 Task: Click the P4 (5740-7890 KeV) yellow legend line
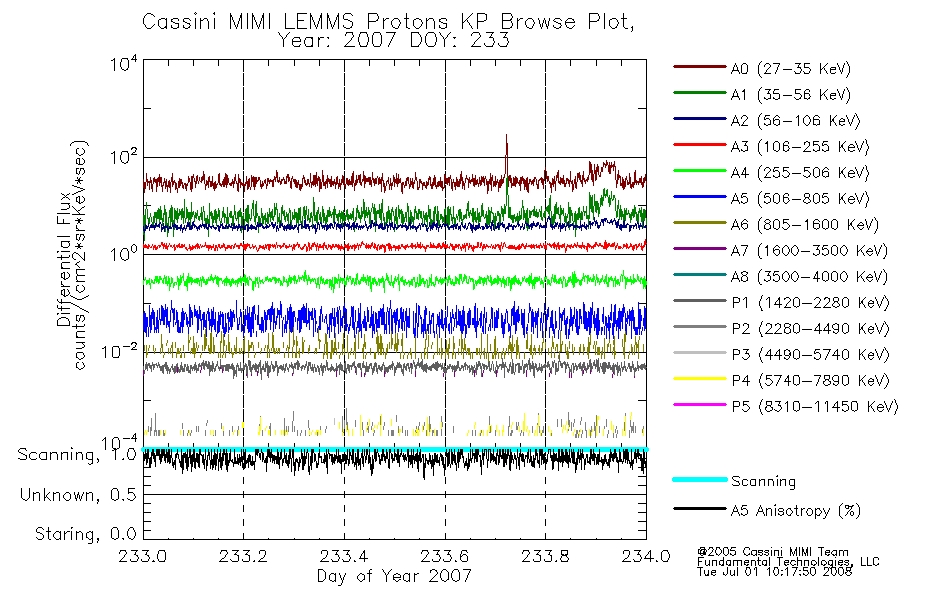(x=700, y=379)
